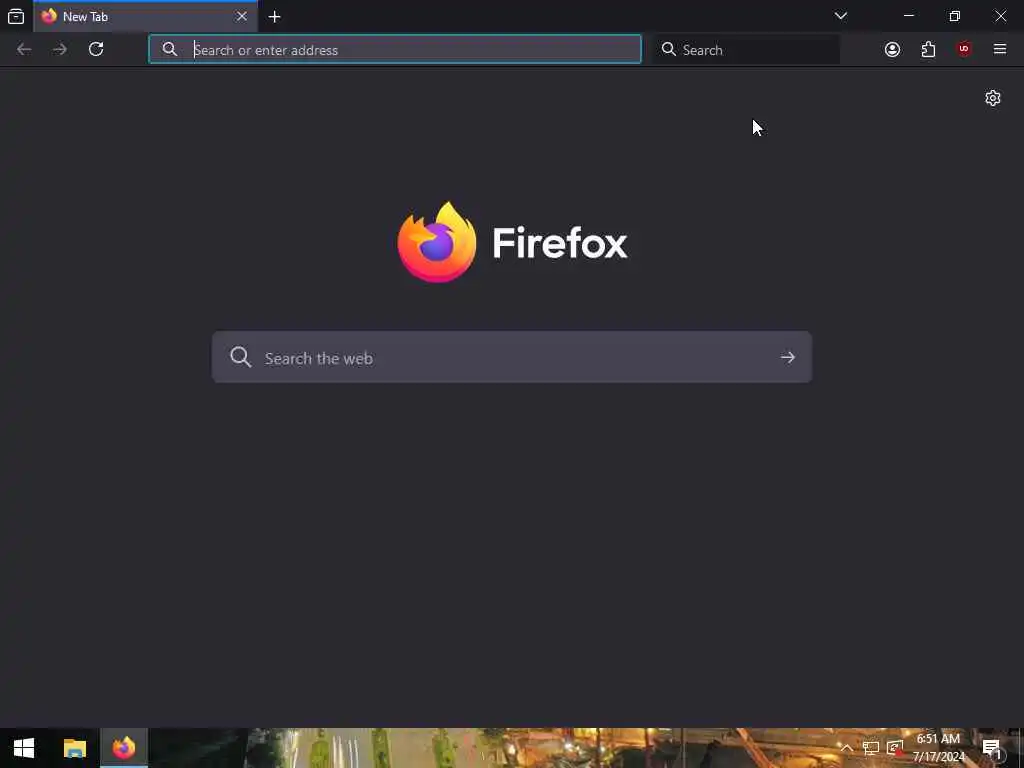This screenshot has height=768, width=1024.
Task: Open the Firefox application hamburger menu
Action: tap(1000, 49)
